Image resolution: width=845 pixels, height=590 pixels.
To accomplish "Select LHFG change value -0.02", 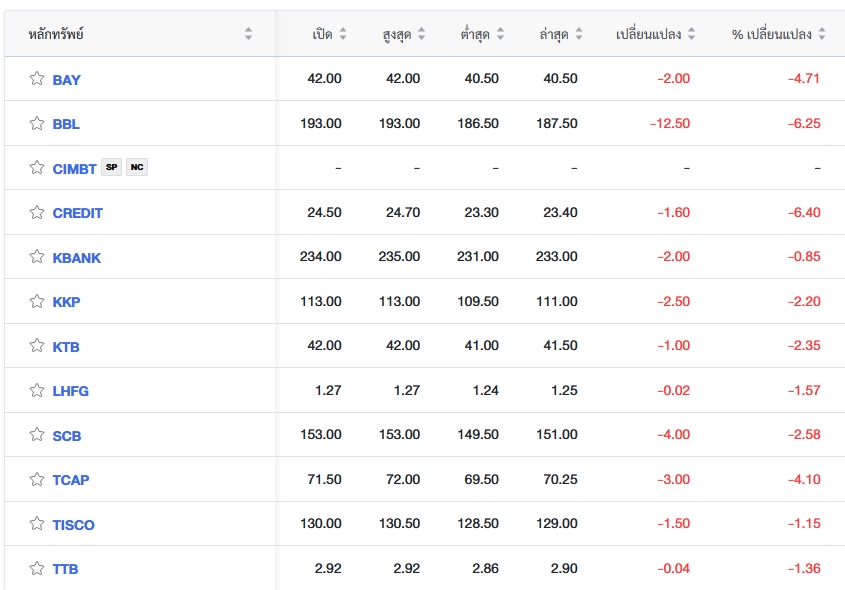I will click(674, 390).
